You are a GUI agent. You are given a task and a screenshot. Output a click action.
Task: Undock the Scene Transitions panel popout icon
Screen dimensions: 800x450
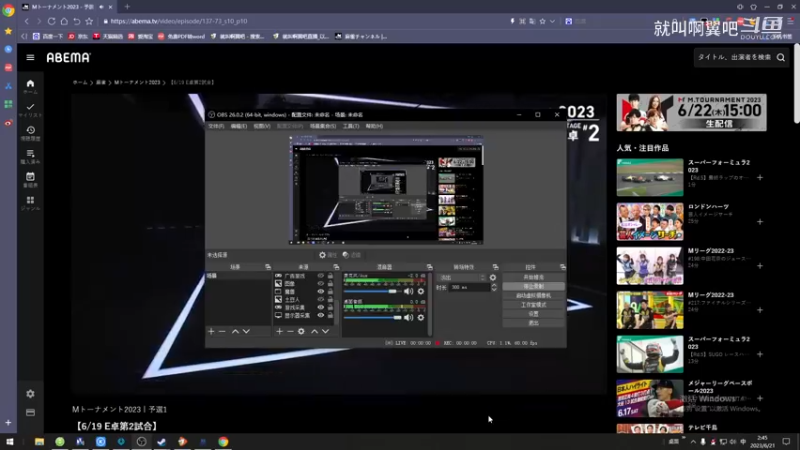pyautogui.click(x=495, y=267)
